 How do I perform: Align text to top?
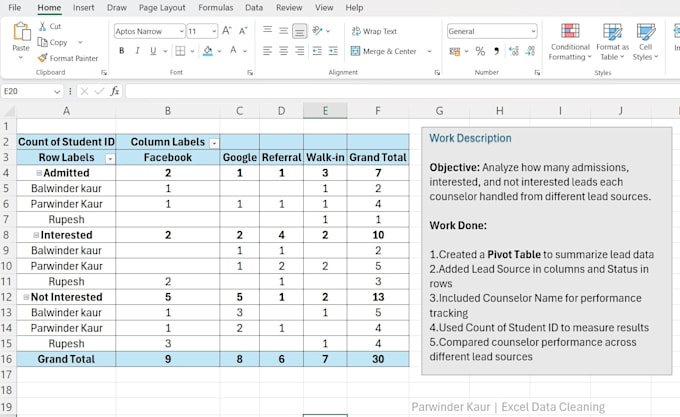click(x=268, y=30)
